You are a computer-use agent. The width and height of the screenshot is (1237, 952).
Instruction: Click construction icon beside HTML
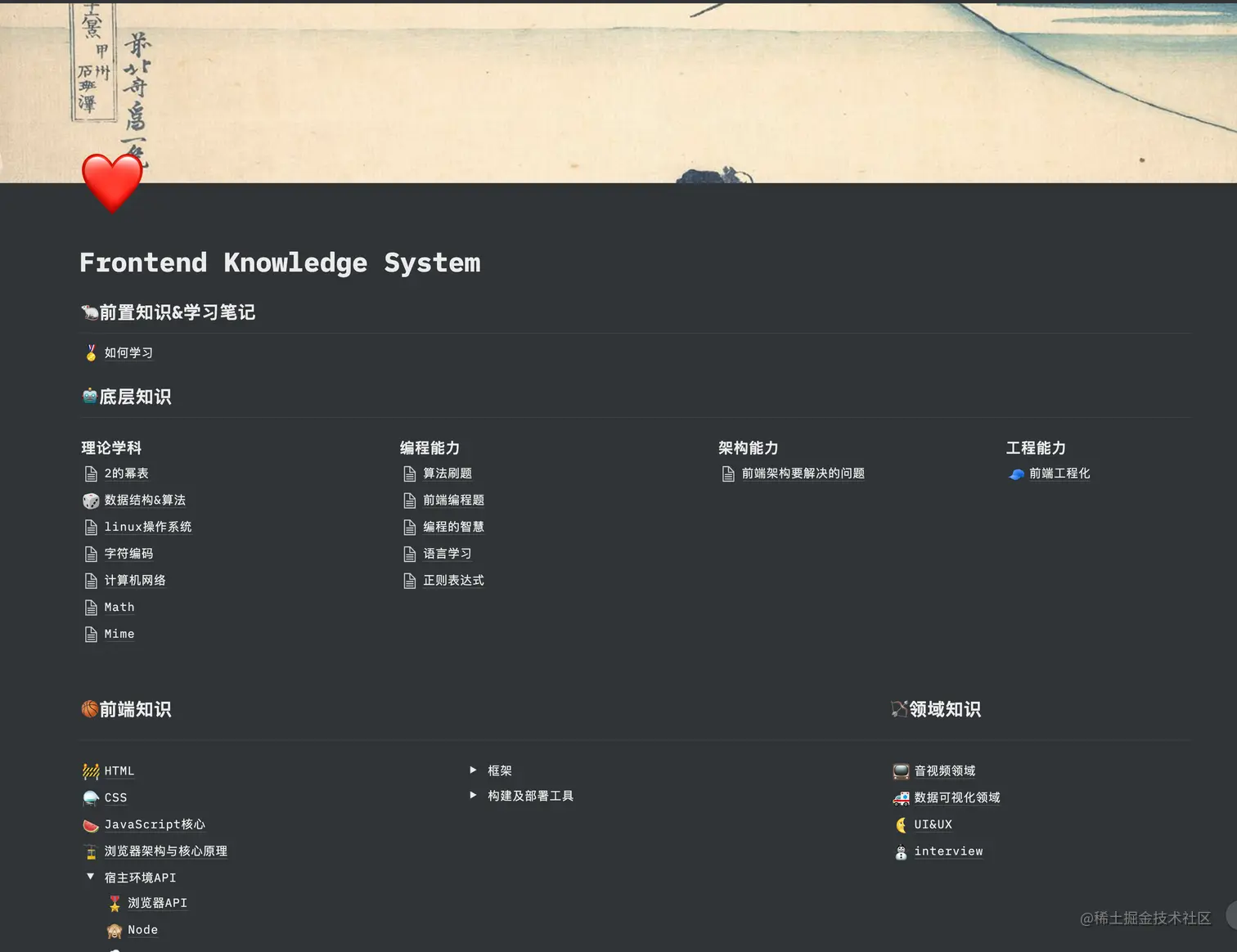[91, 771]
